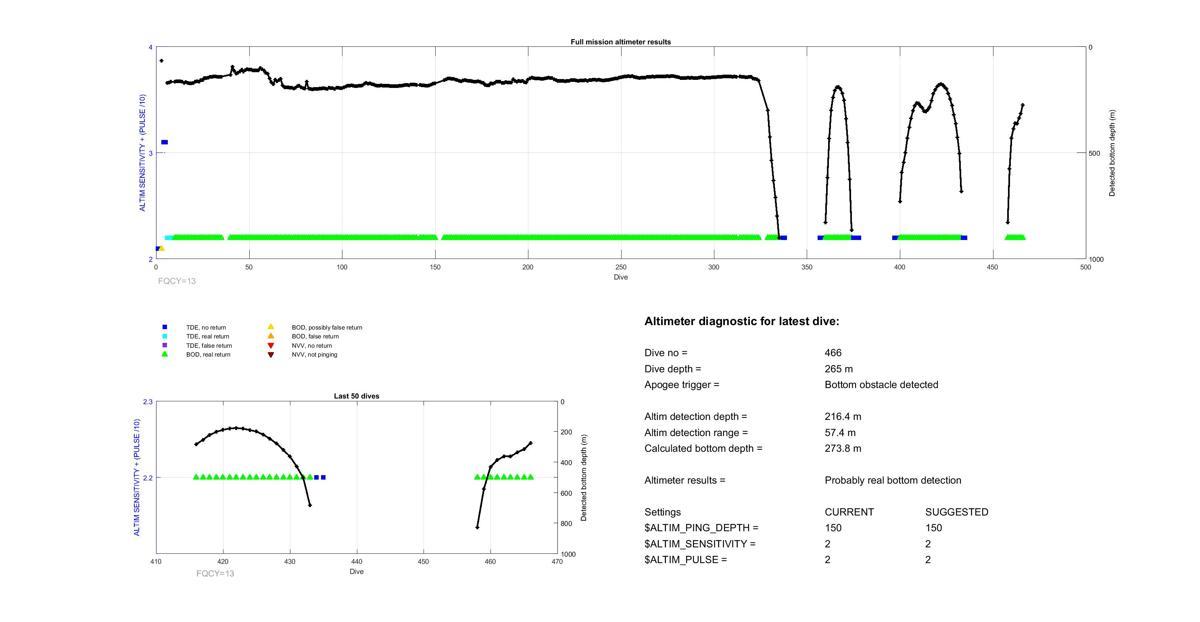Viewport: 1200px width, 622px height.
Task: Click 'Probably real bottom detection' result text
Action: coord(893,481)
